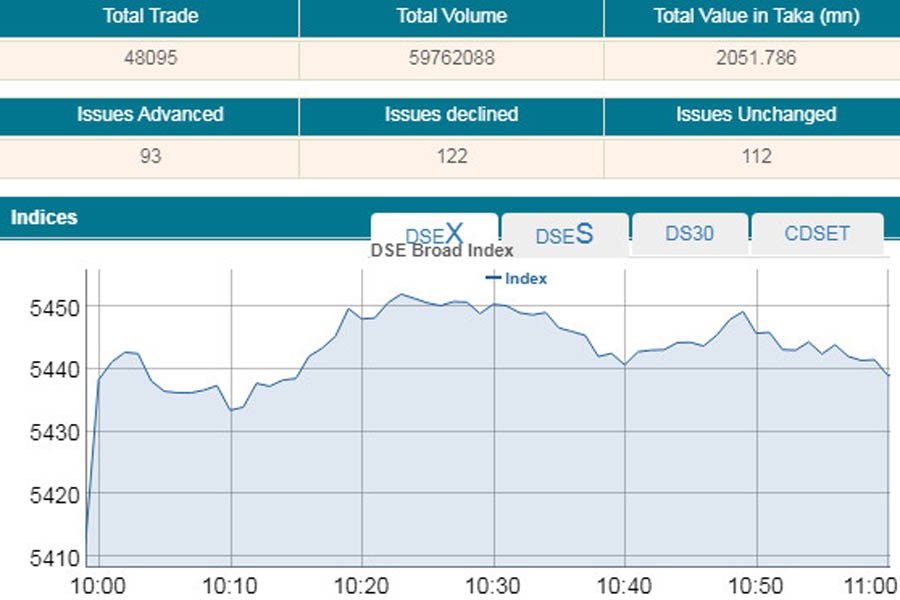Click the 122 declined issues value
This screenshot has width=900, height=600.
(x=451, y=156)
